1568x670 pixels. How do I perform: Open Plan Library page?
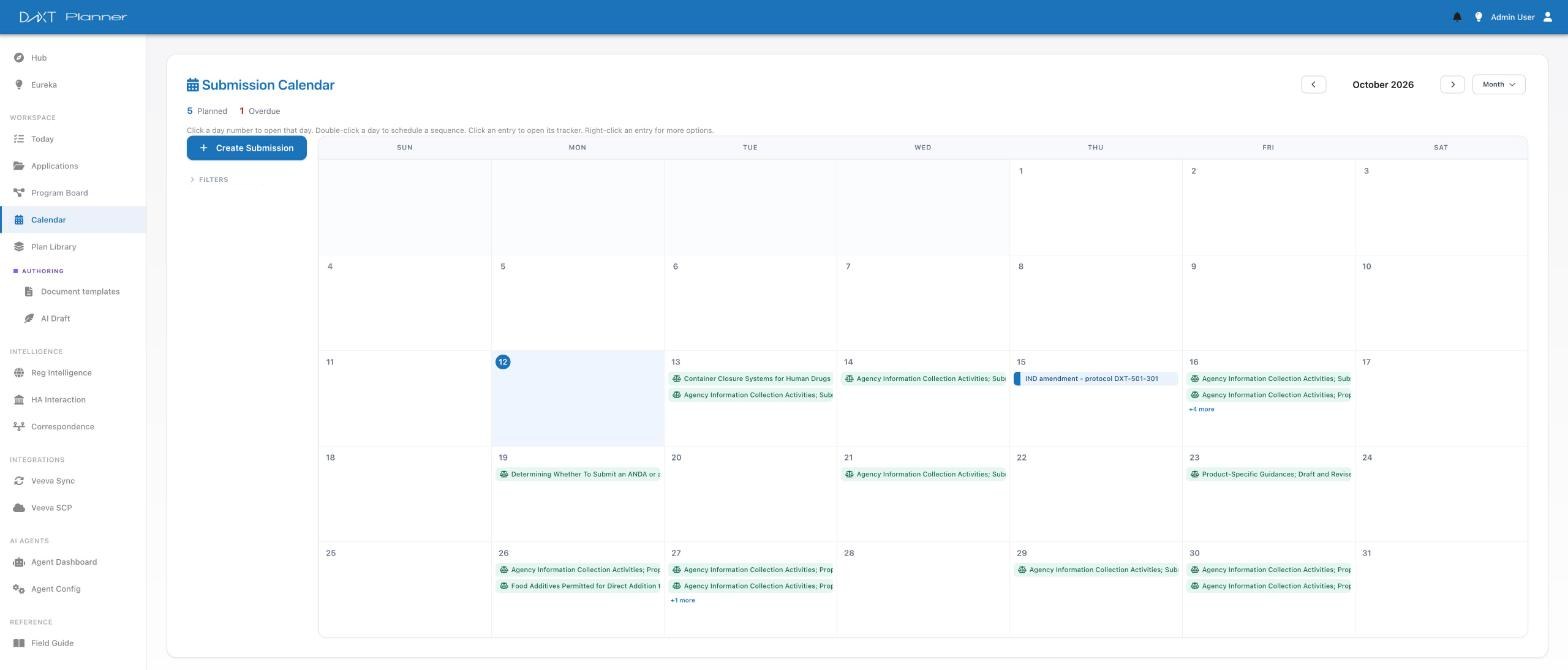point(73,247)
